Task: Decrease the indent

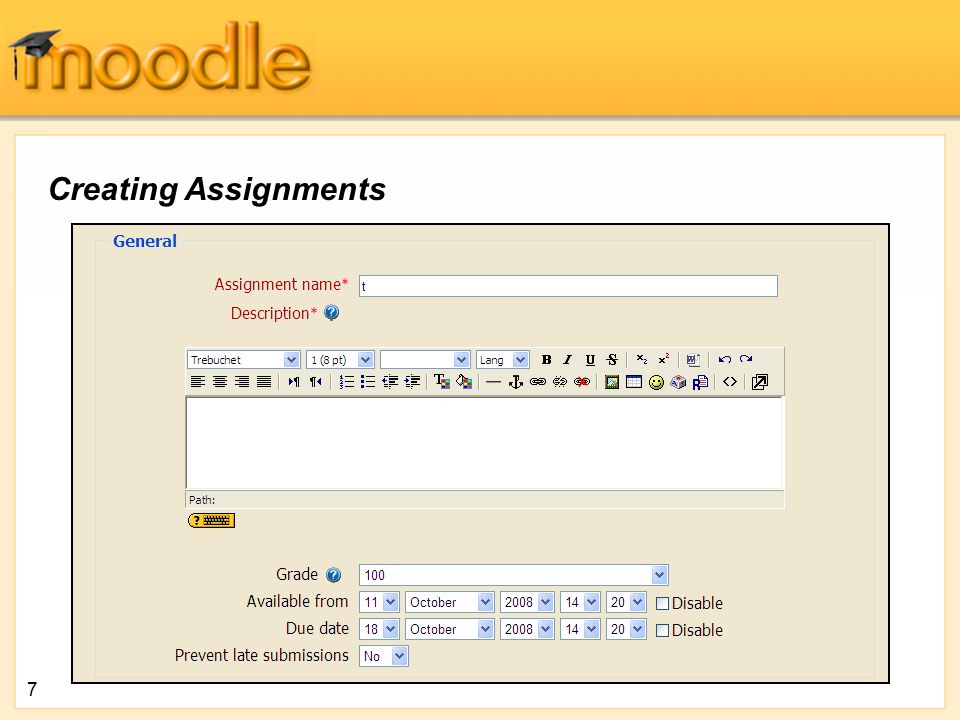Action: (x=389, y=382)
